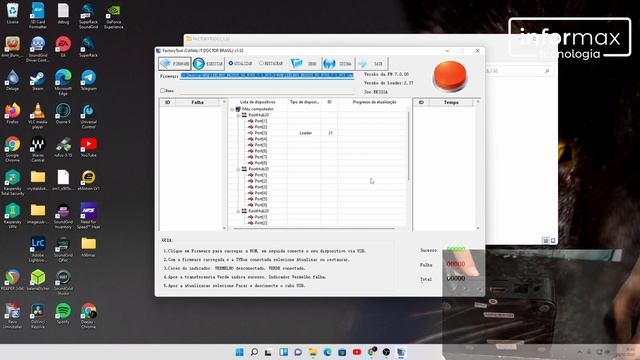Open the REAPER desktop icon
Viewport: 640px width, 360px height.
pyautogui.click(x=13, y=280)
